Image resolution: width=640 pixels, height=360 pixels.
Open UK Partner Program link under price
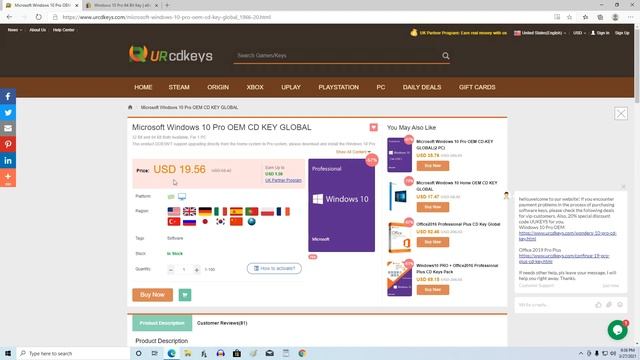[x=283, y=180]
